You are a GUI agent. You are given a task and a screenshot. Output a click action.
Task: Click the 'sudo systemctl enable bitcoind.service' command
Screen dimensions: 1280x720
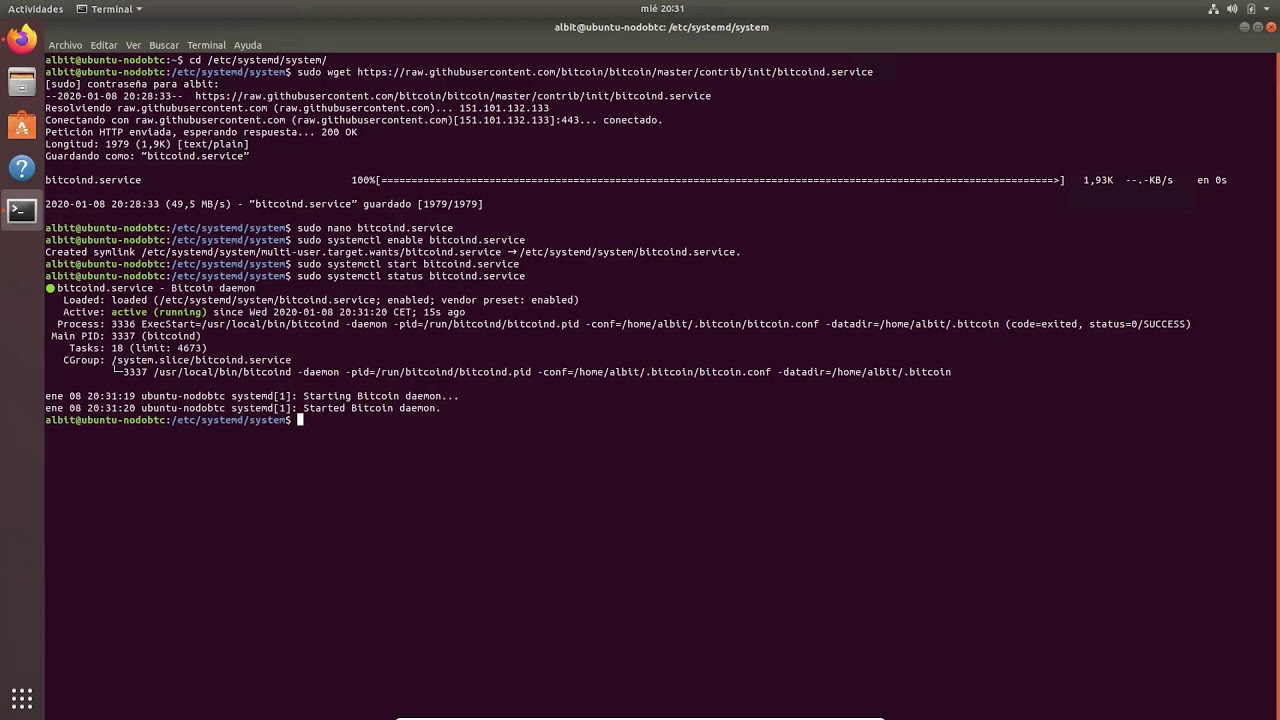[411, 240]
